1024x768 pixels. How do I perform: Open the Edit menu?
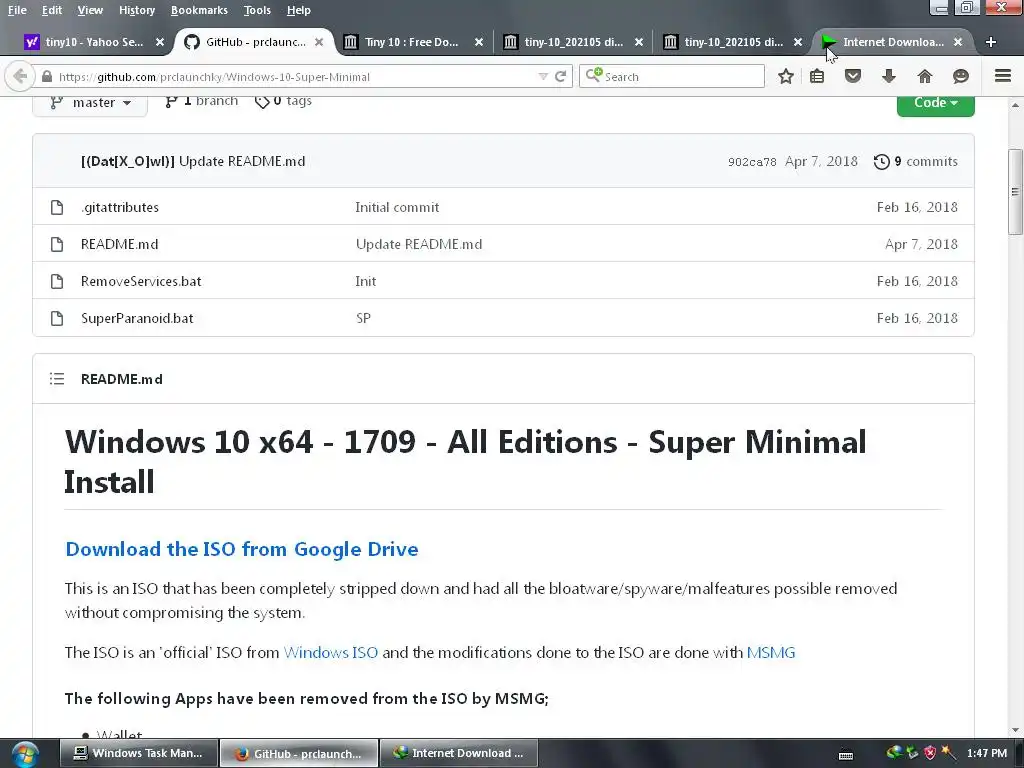pos(52,10)
